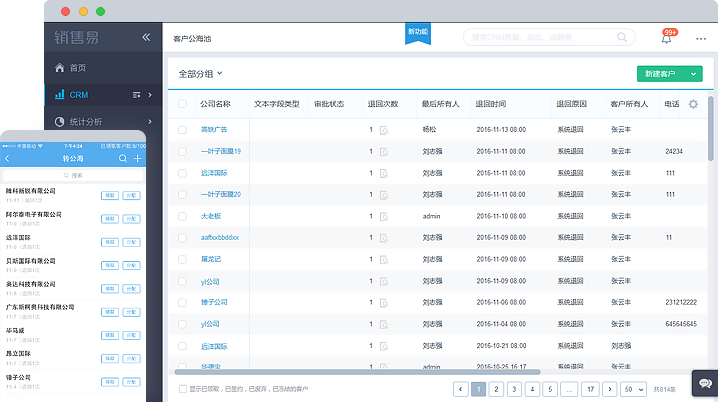
Task: Toggle 显示已领取 已签约 customers checkbox
Action: click(x=183, y=389)
